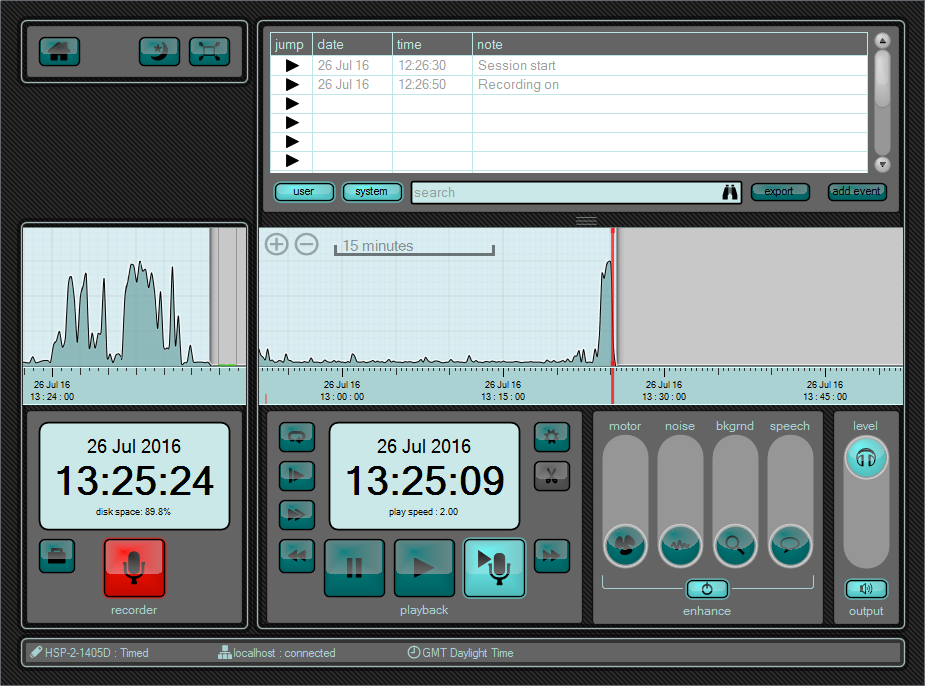This screenshot has width=925, height=686.
Task: Select the user events filter
Action: (304, 192)
